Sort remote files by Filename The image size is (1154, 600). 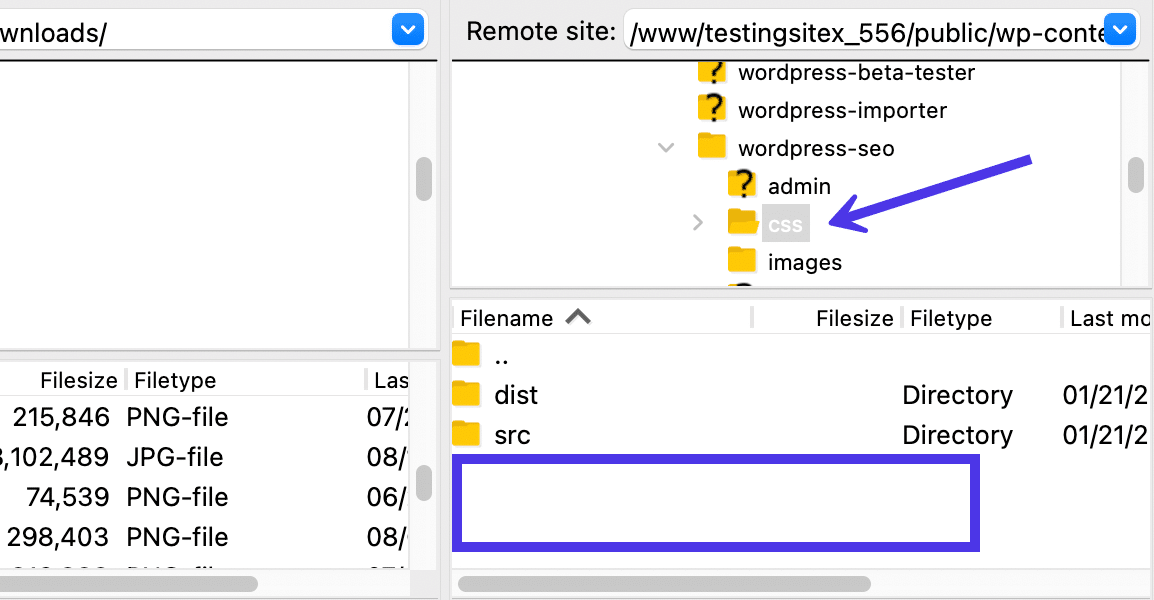click(508, 317)
